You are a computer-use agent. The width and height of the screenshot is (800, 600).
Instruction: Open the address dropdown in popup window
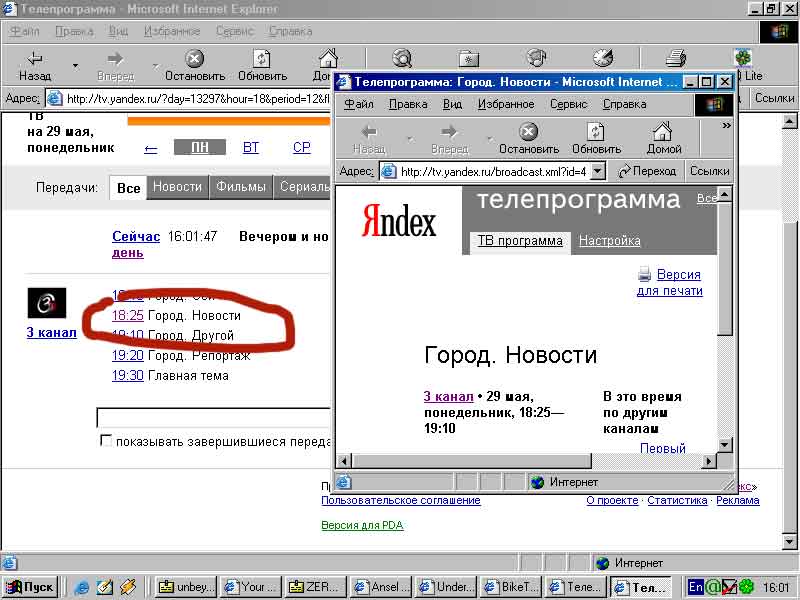[597, 171]
